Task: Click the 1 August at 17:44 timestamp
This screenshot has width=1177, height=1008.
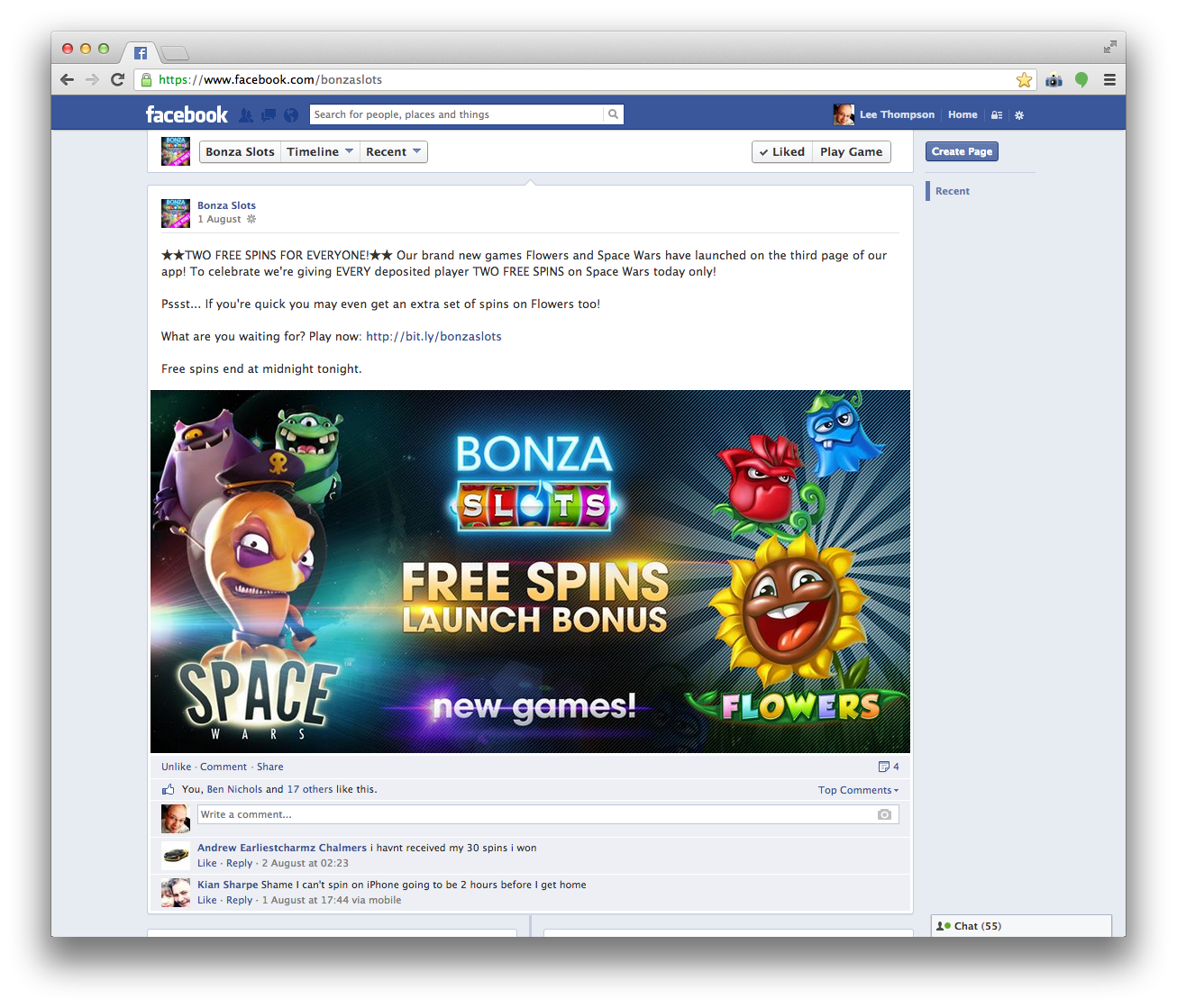Action: [x=306, y=900]
